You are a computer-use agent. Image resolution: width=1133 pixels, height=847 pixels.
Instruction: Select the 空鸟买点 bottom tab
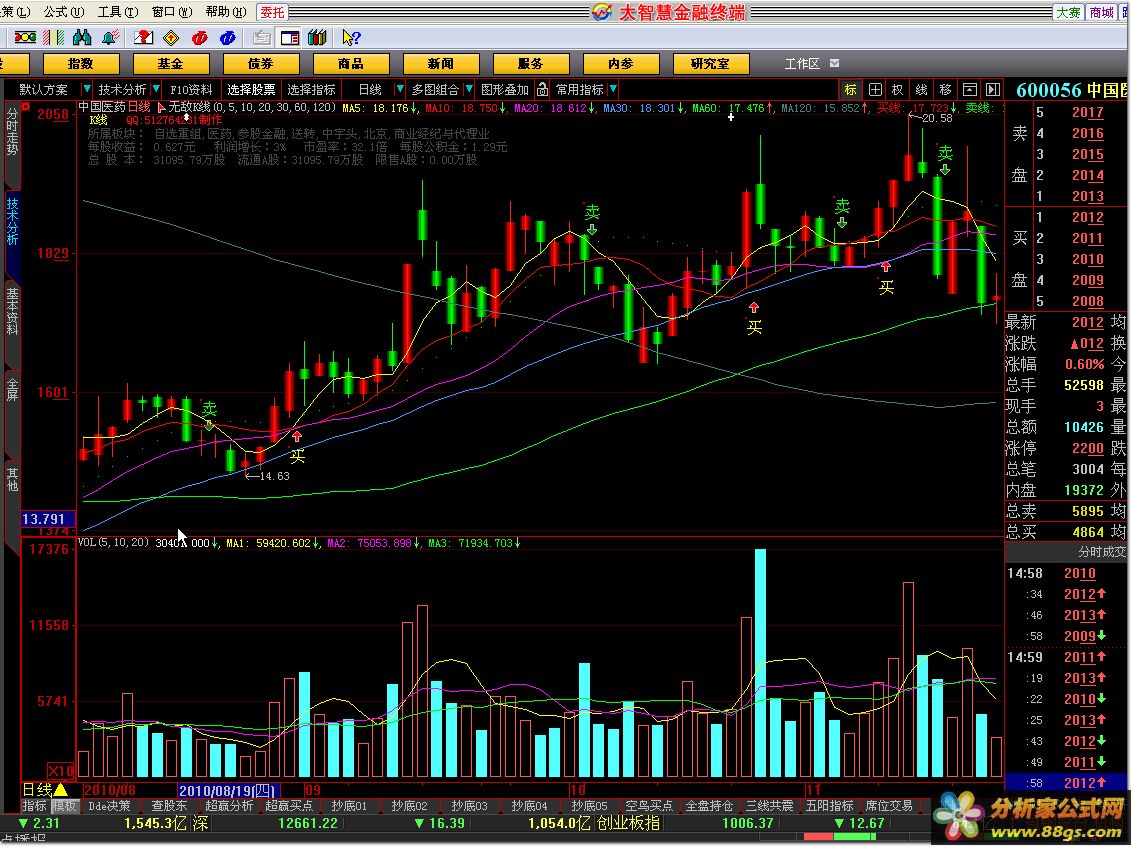click(648, 806)
